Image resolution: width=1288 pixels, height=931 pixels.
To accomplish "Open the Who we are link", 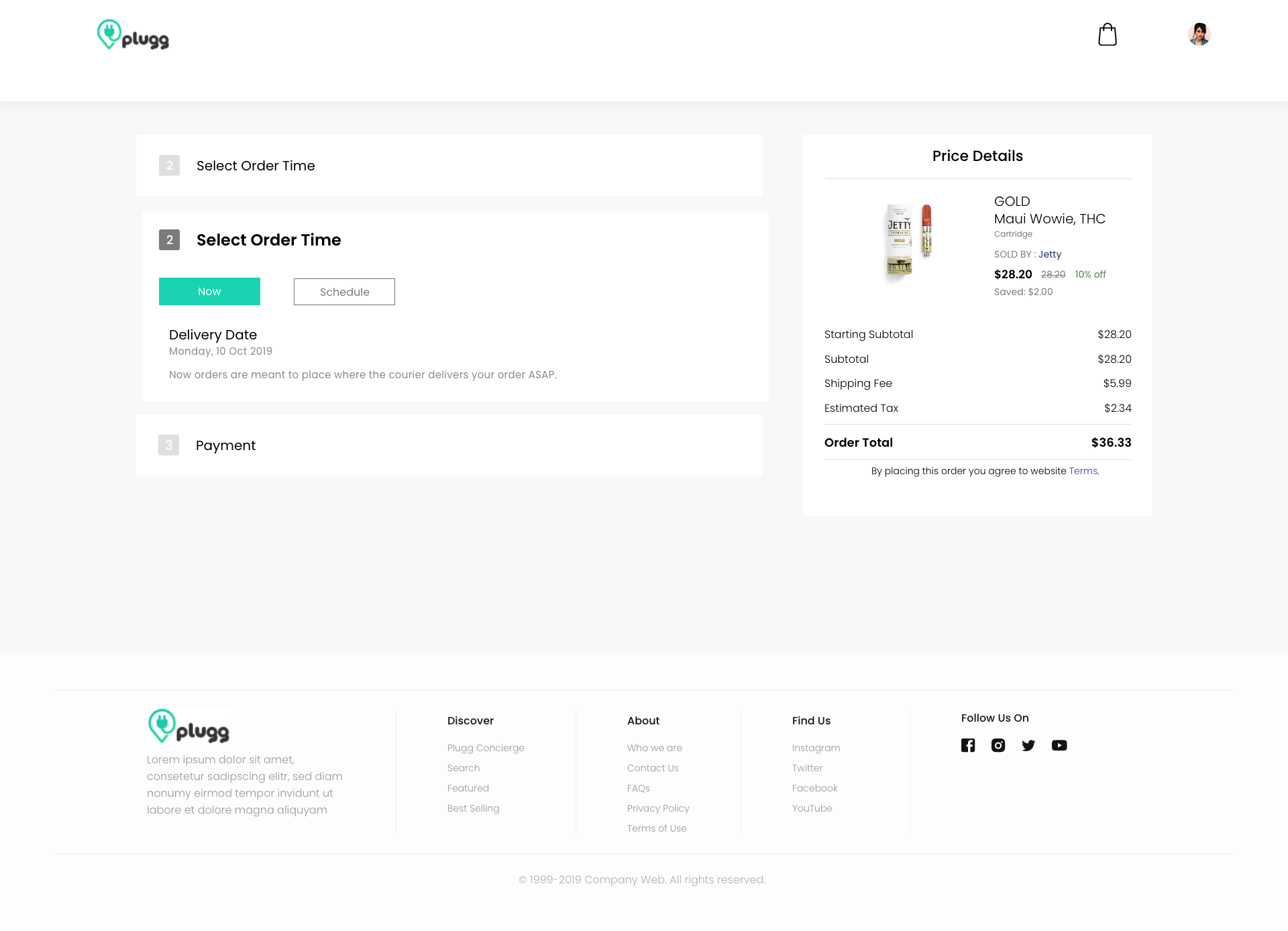I will 654,748.
